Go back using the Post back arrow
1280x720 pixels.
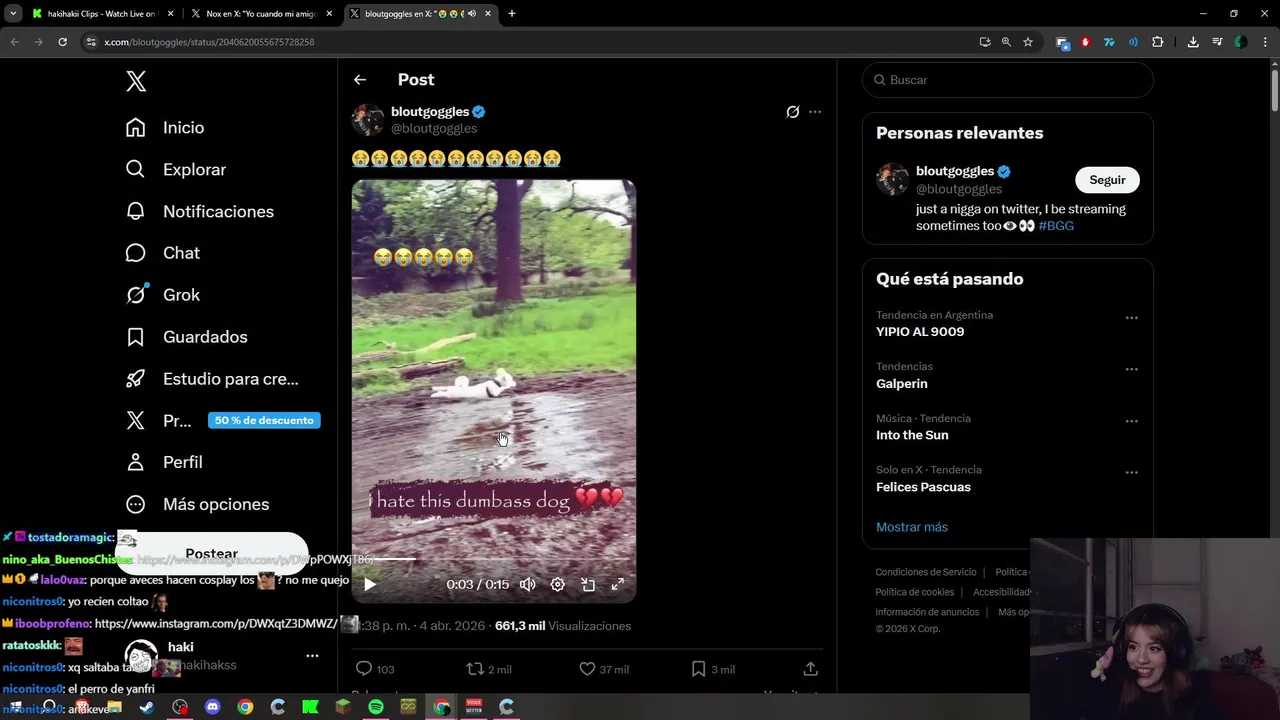point(360,80)
